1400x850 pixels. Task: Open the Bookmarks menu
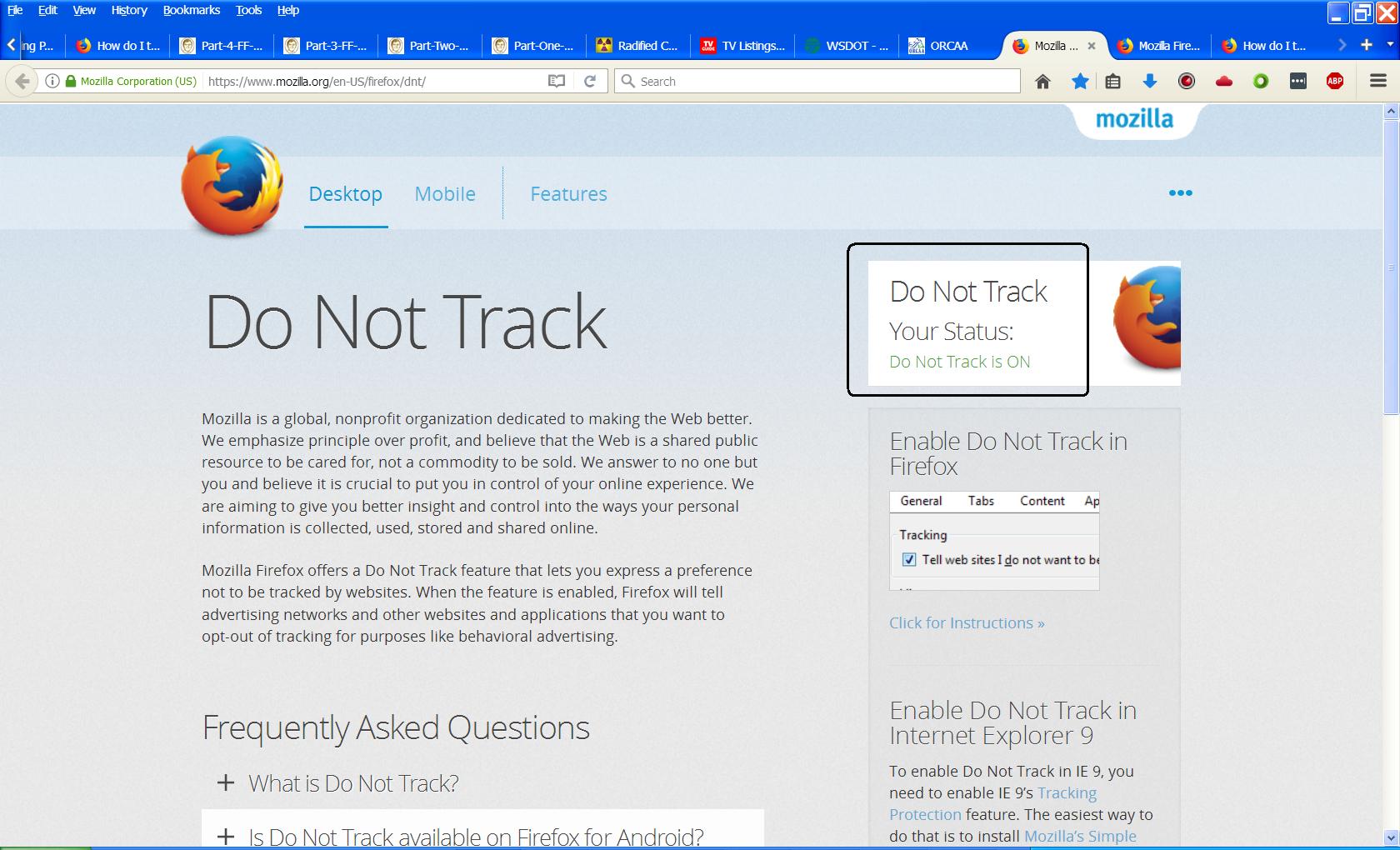pyautogui.click(x=192, y=10)
